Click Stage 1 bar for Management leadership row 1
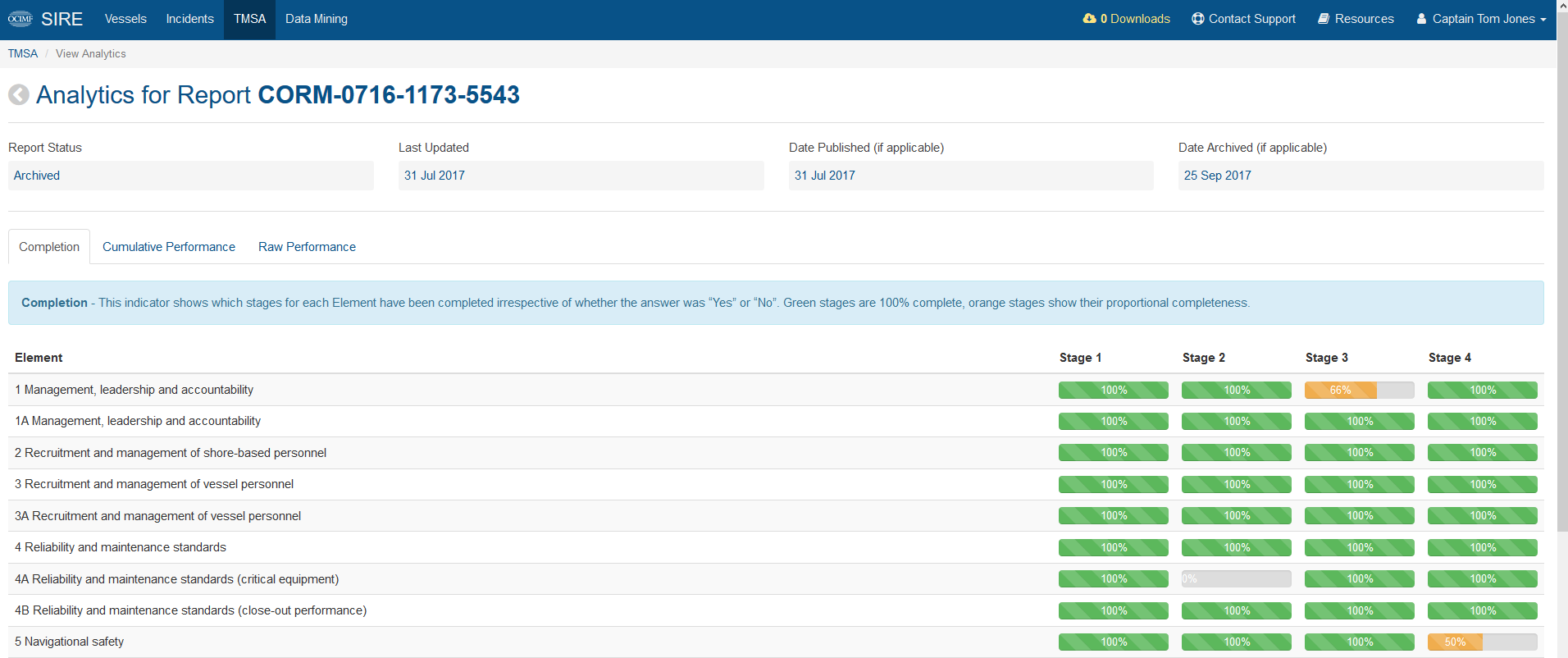The height and width of the screenshot is (658, 1568). [x=1114, y=391]
